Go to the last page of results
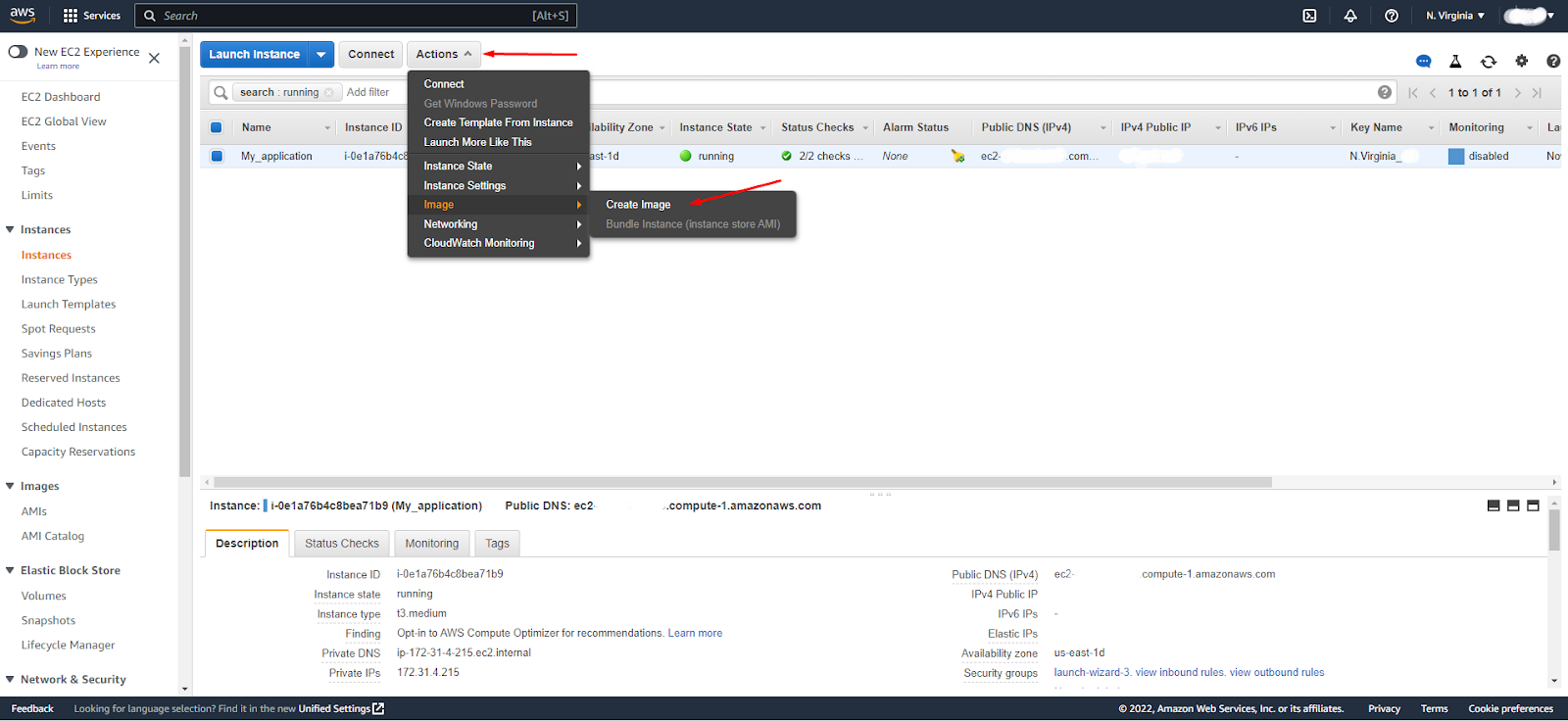Viewport: 1568px width, 721px height. (x=1537, y=93)
